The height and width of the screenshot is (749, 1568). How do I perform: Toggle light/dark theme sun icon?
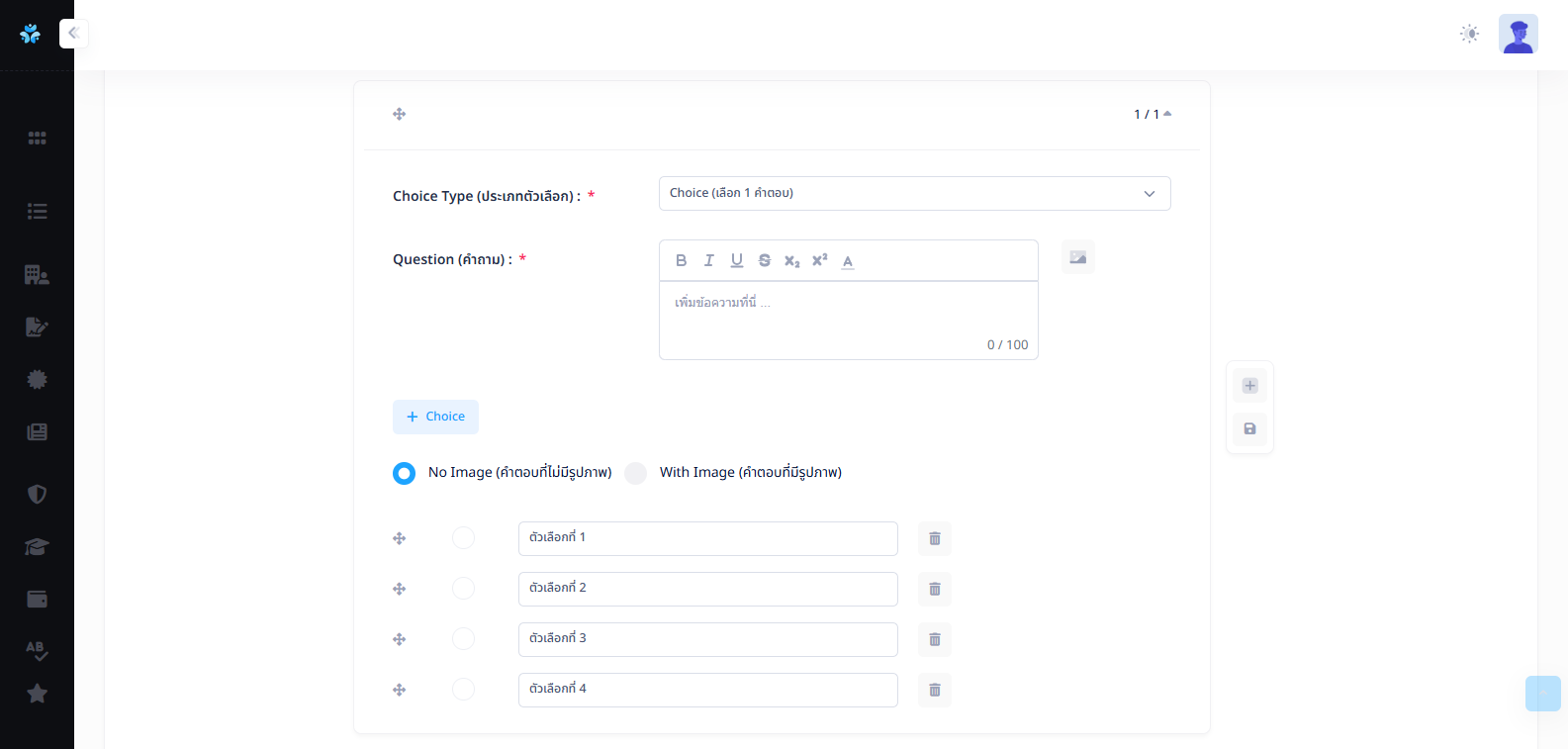pyautogui.click(x=1469, y=34)
